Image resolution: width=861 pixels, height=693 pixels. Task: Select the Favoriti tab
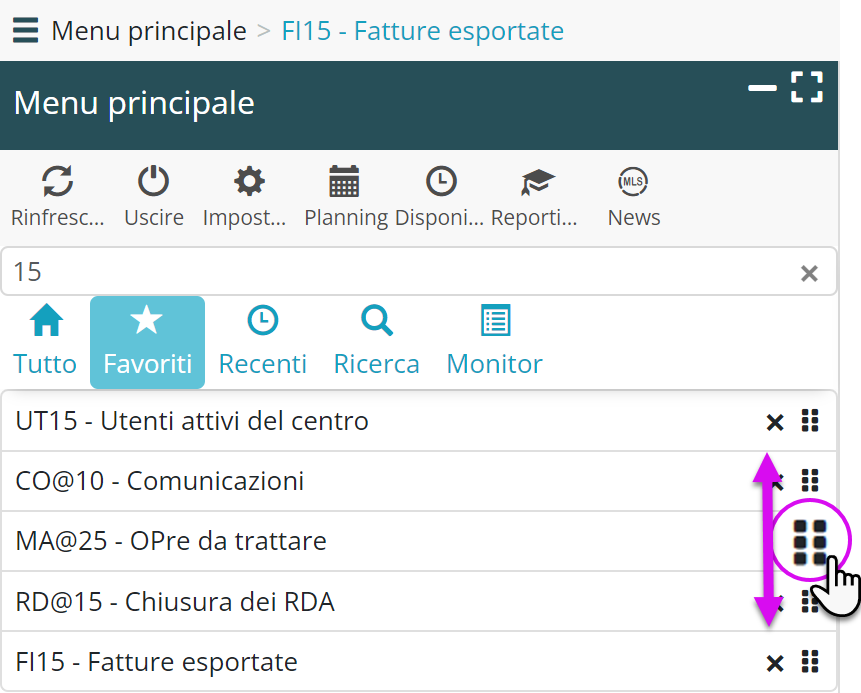click(147, 342)
